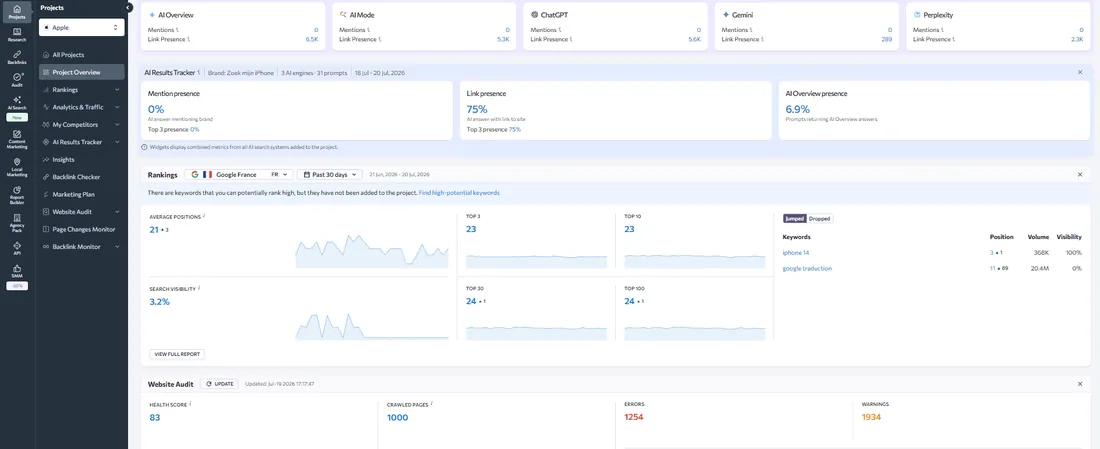Open the API section icon

point(17,248)
